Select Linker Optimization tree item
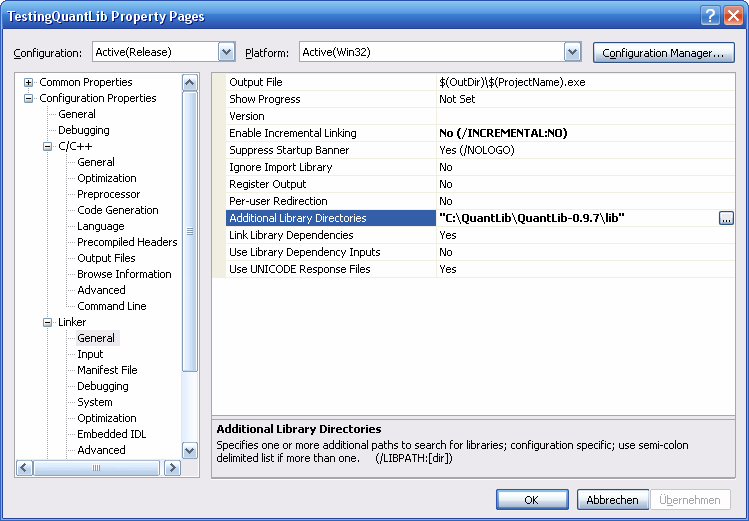Image resolution: width=749 pixels, height=521 pixels. (x=107, y=418)
